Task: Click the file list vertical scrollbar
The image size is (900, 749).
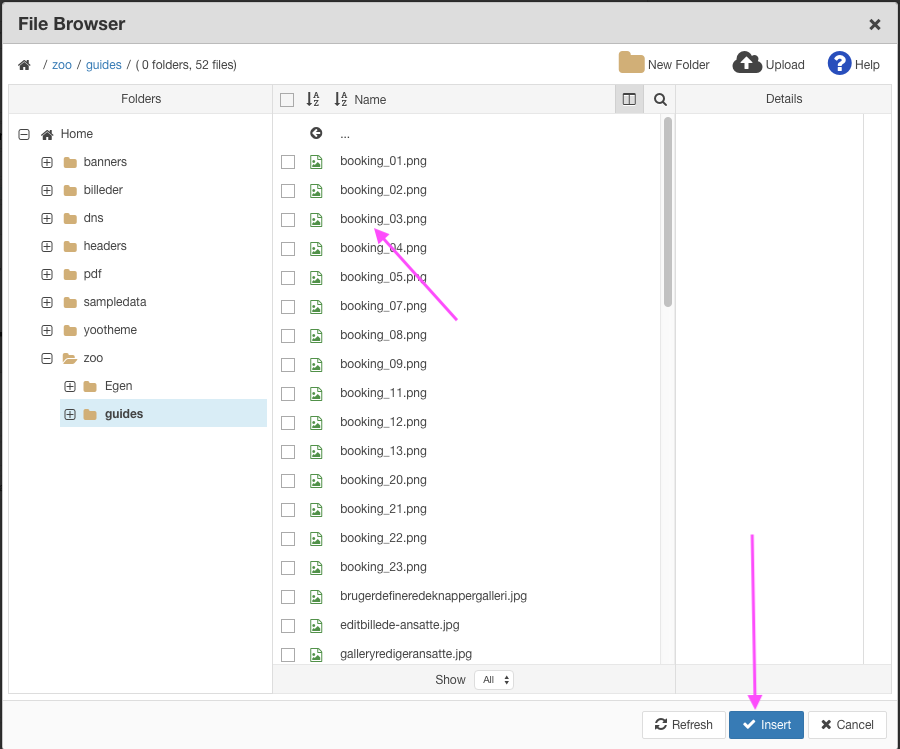Action: click(x=667, y=212)
